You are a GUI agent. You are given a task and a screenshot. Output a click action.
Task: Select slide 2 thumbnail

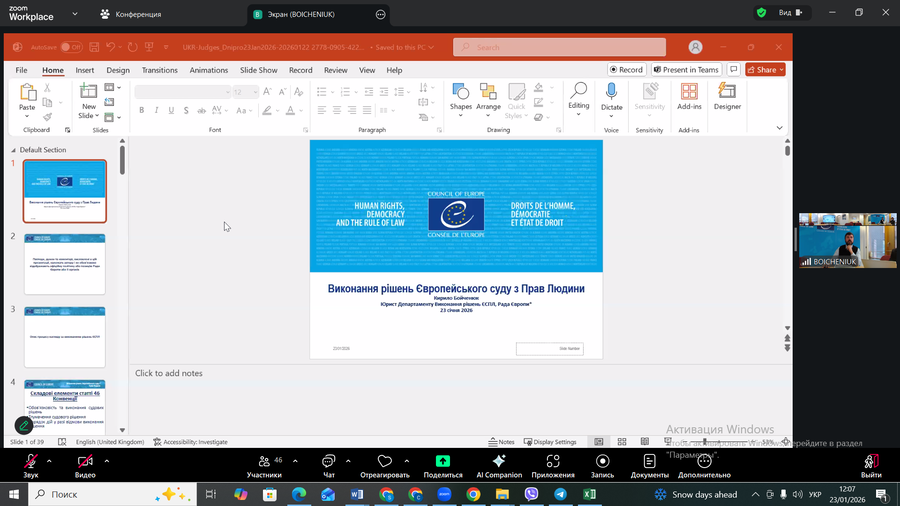[65, 264]
